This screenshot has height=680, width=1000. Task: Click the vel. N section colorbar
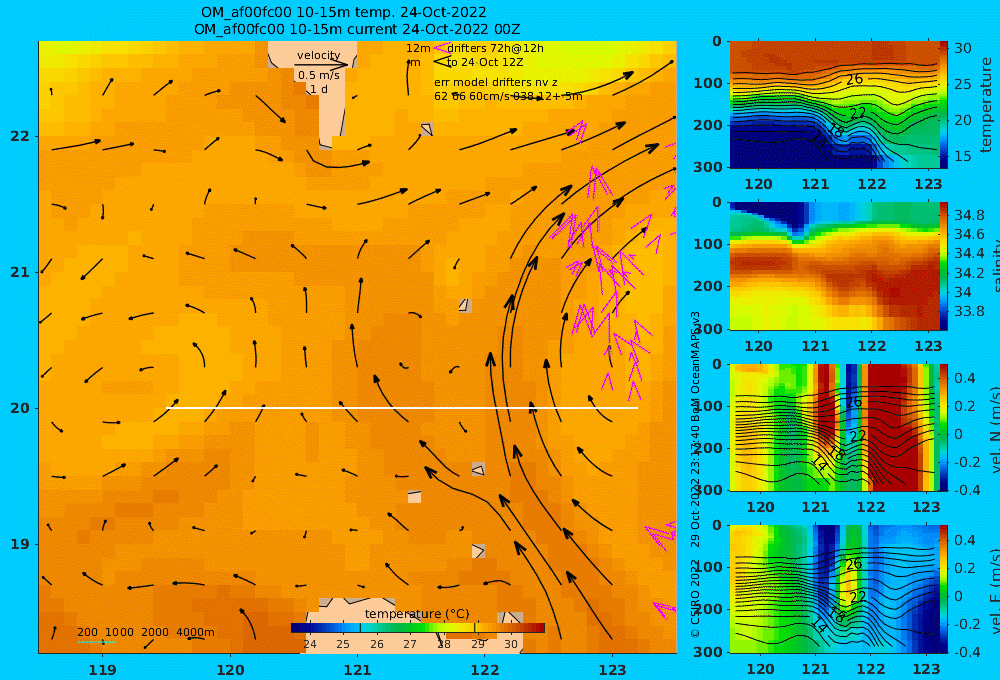click(x=944, y=427)
